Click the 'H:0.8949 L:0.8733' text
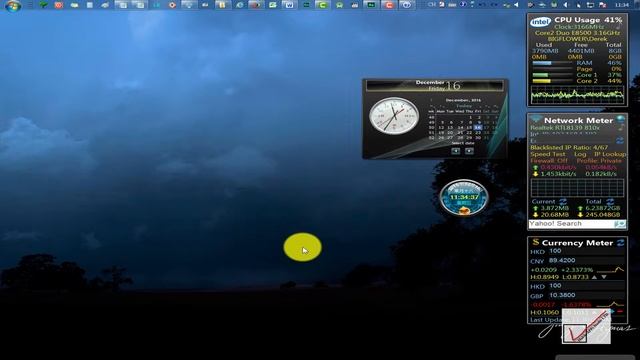 (559, 277)
